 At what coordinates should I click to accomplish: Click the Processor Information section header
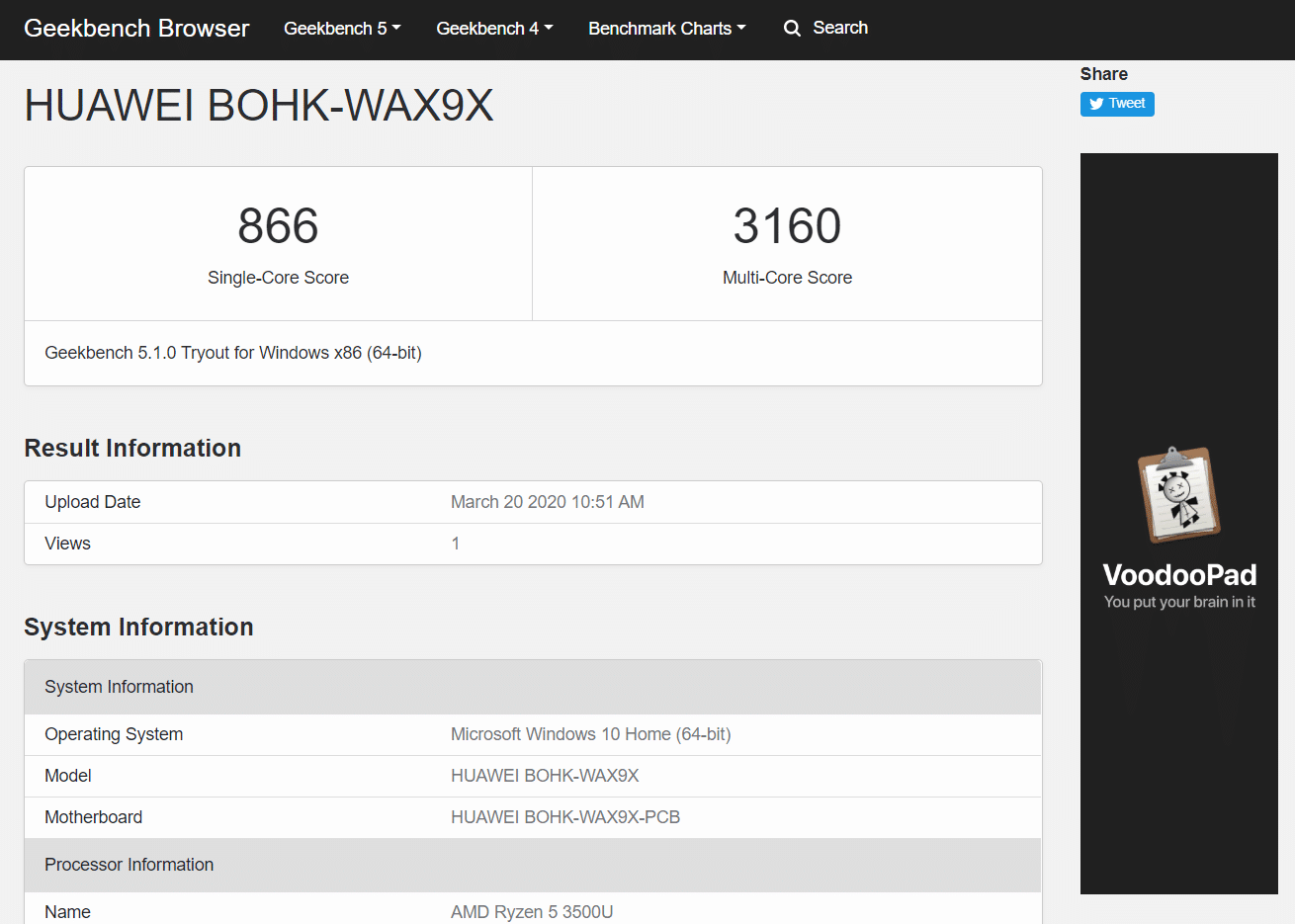(x=129, y=865)
